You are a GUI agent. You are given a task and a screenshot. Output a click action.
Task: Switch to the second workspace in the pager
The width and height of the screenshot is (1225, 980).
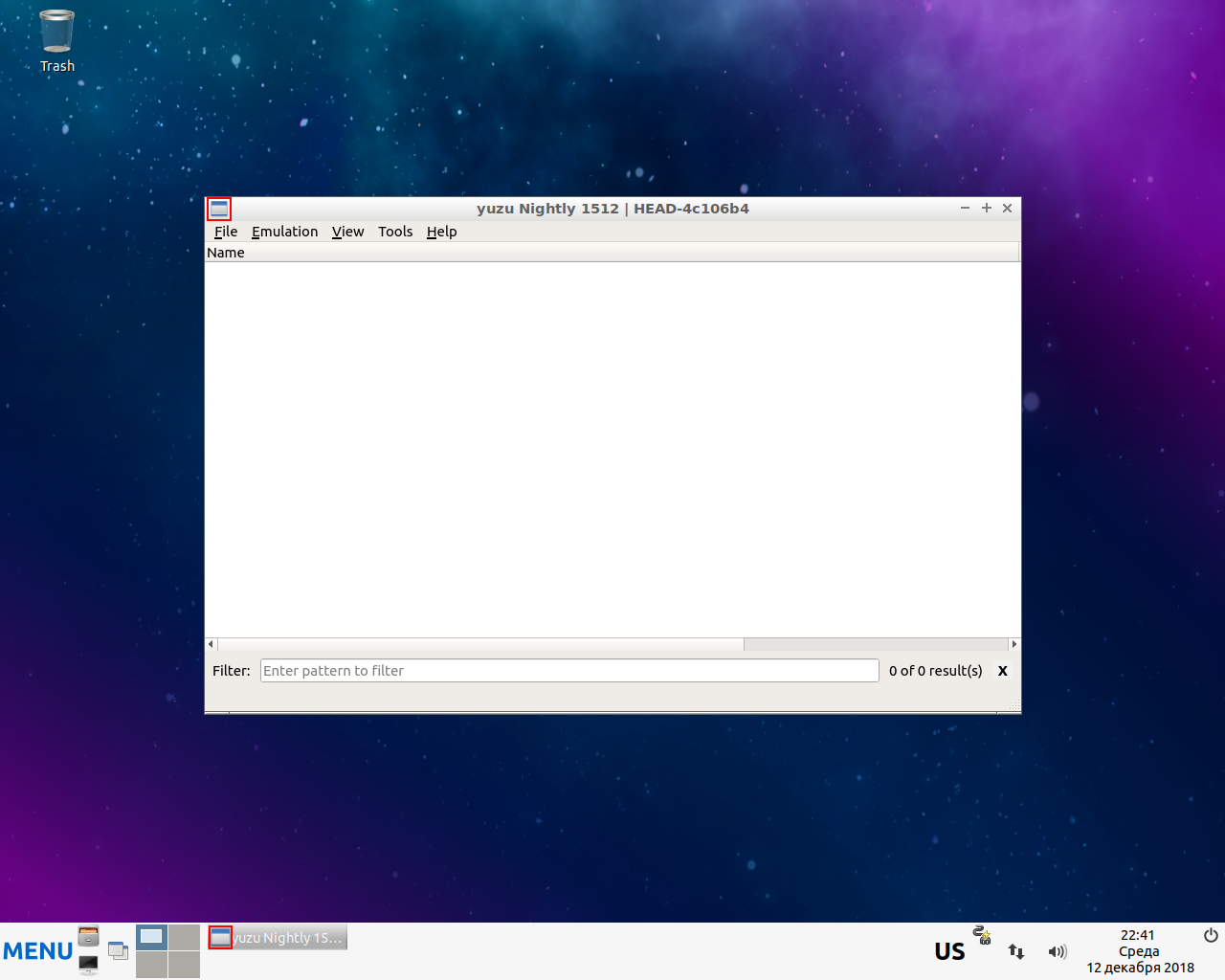pos(185,936)
